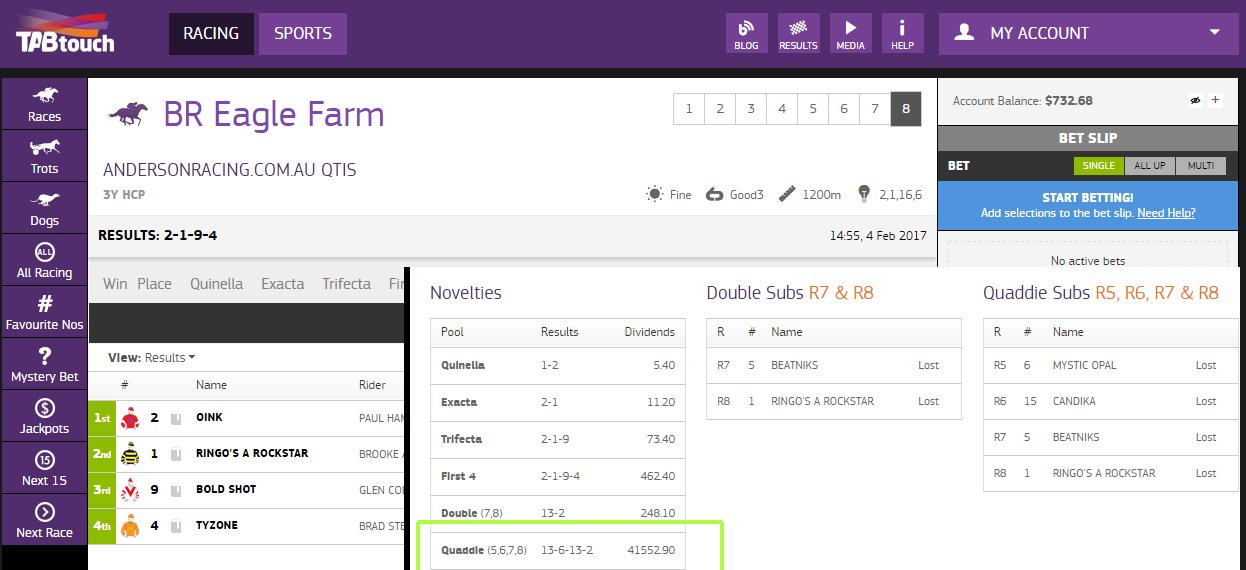Go to race 1
The image size is (1246, 570).
coord(688,109)
